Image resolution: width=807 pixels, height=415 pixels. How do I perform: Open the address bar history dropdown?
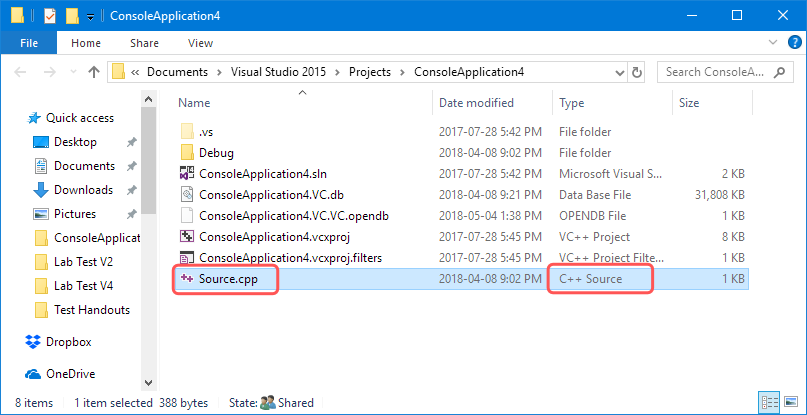pos(621,73)
